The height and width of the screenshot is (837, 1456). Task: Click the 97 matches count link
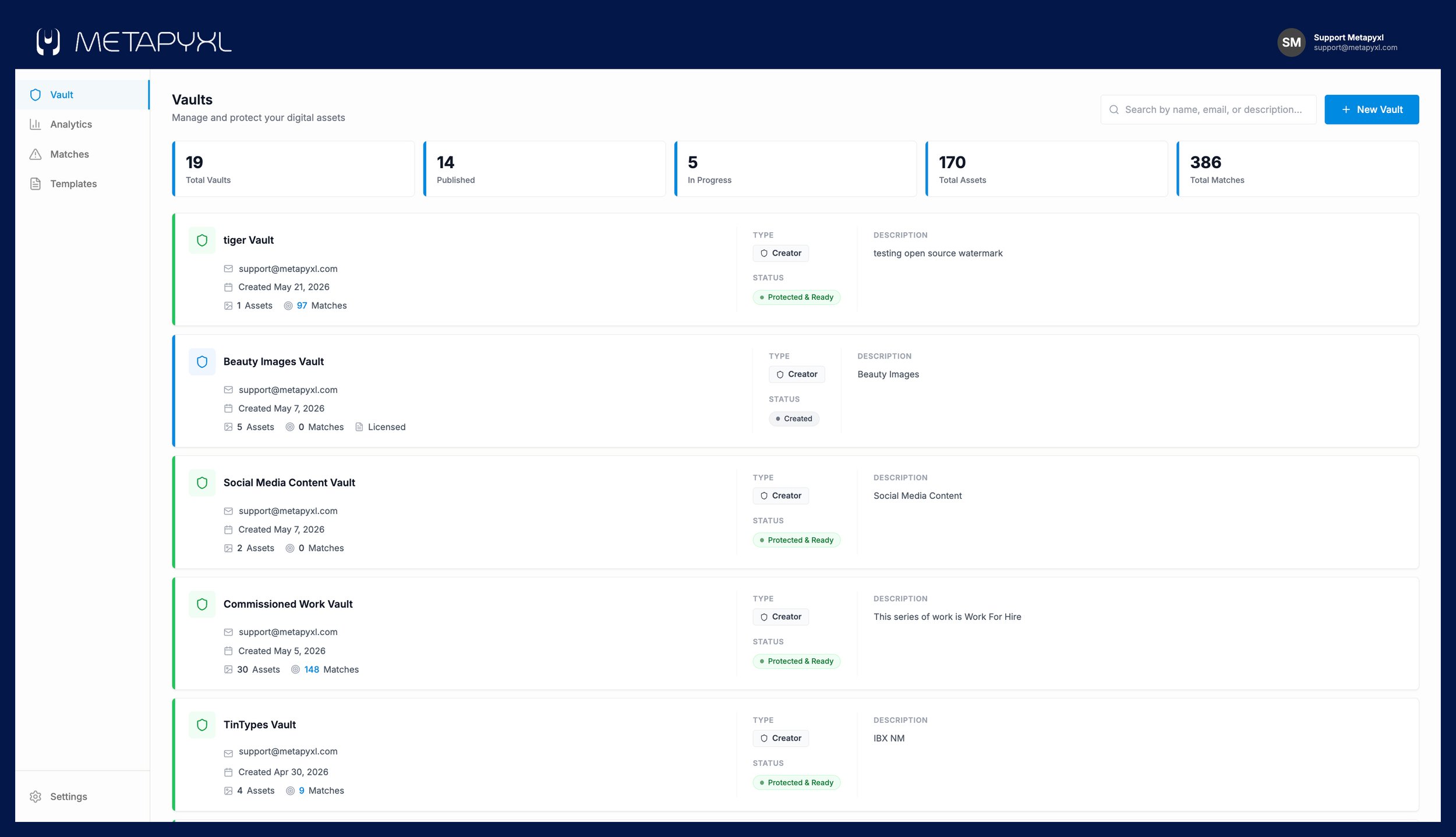click(x=302, y=306)
